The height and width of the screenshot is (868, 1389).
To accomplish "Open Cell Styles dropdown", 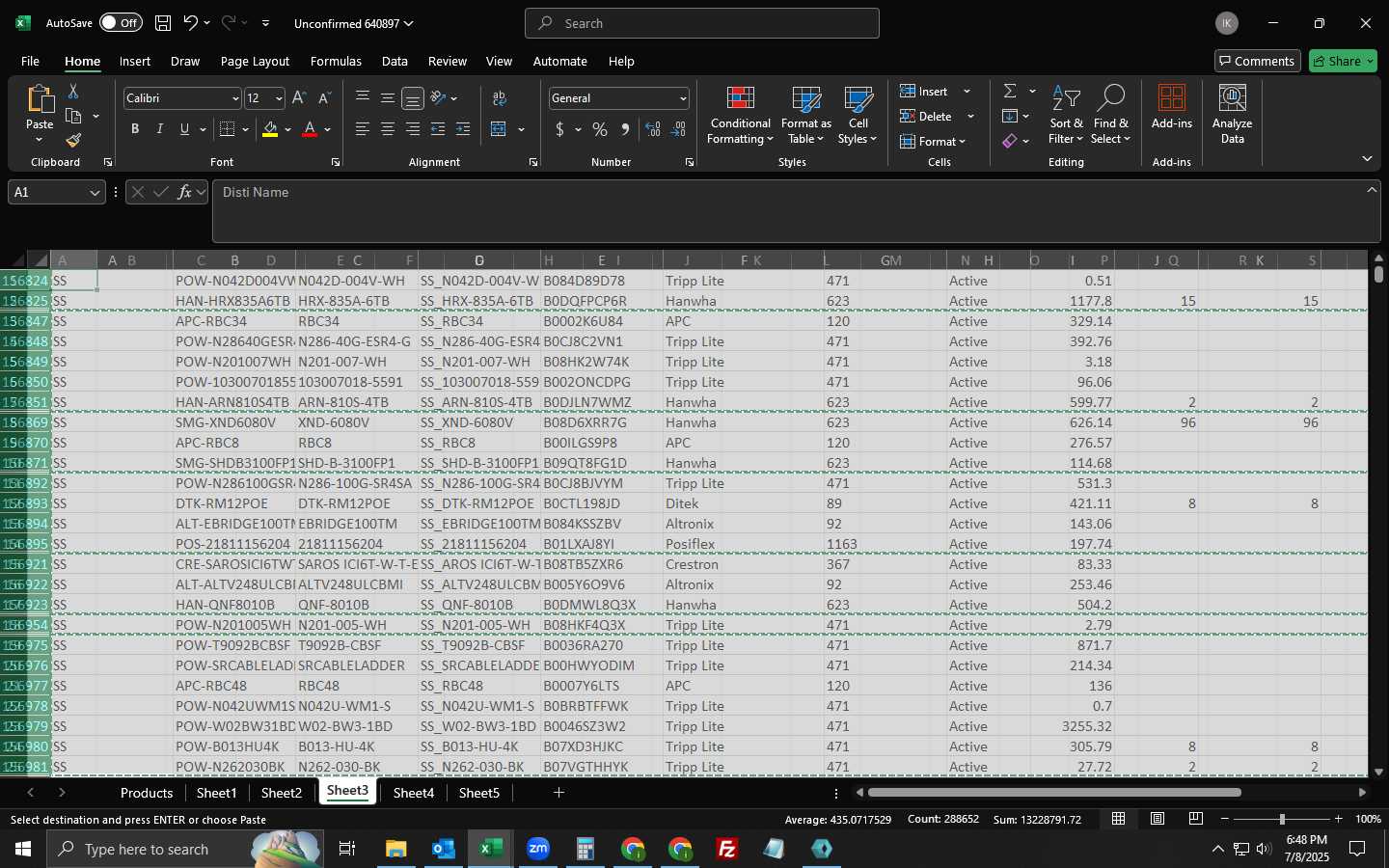I will tap(858, 114).
